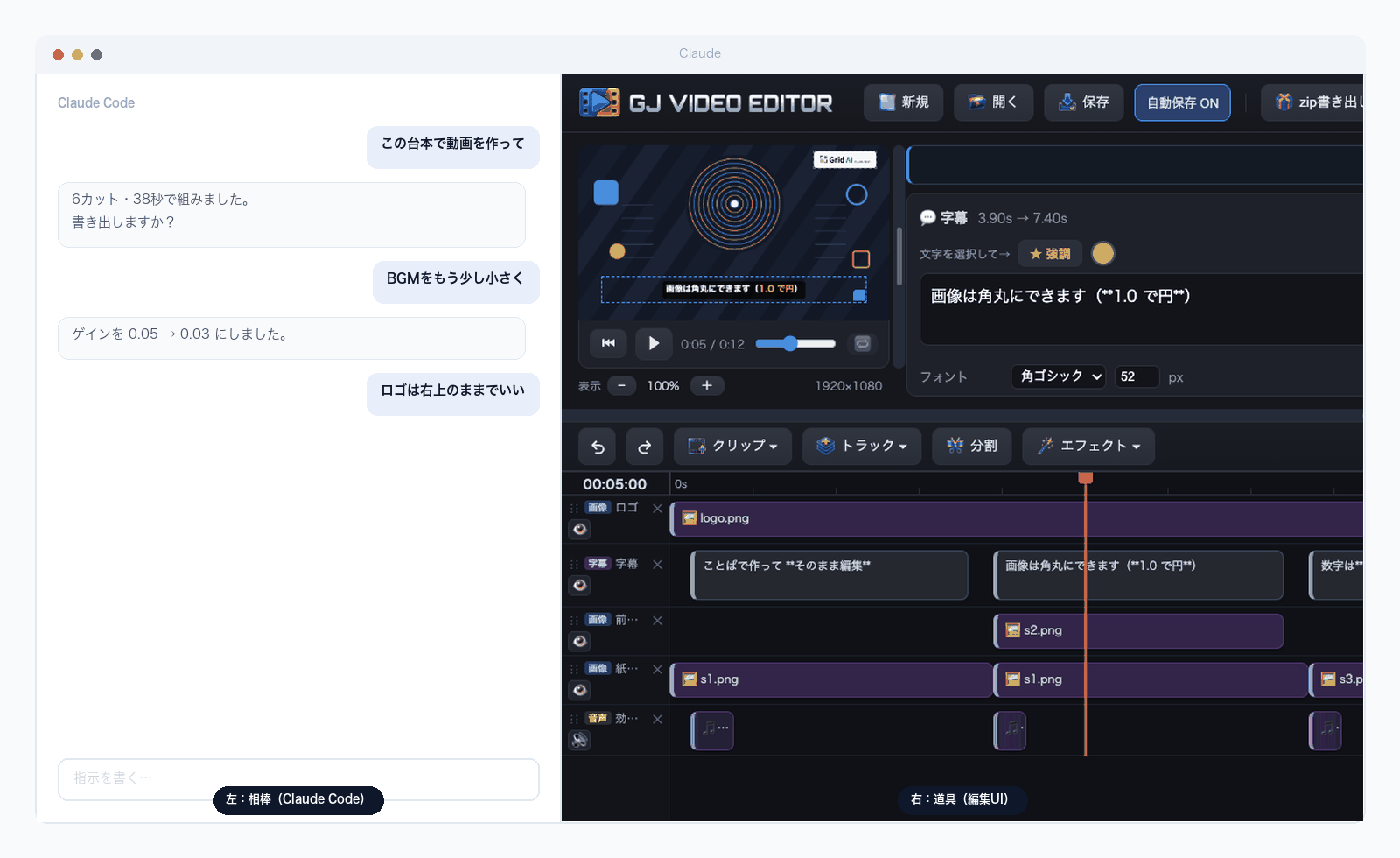This screenshot has height=858, width=1400.
Task: Toggle visibility of the 前… image track
Action: [x=579, y=642]
